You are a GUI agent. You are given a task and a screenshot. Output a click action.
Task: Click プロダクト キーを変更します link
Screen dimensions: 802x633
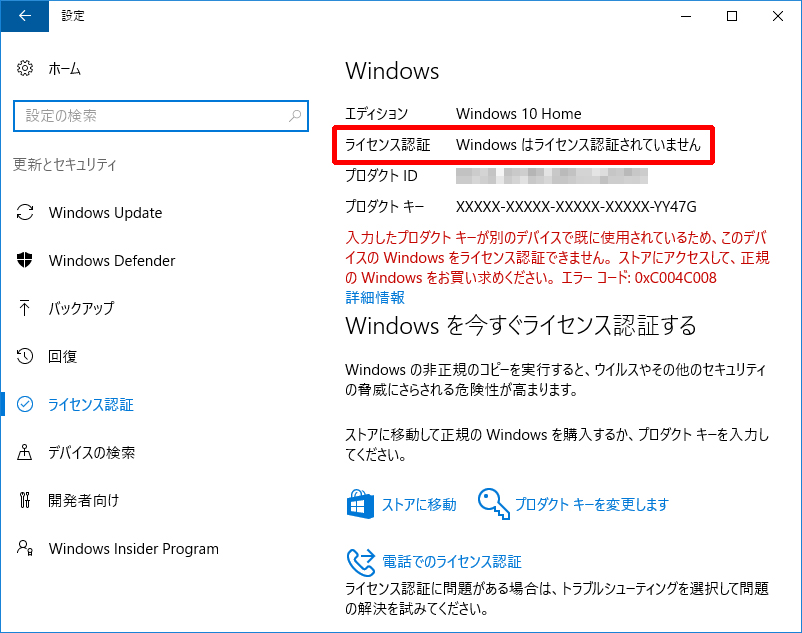click(592, 505)
